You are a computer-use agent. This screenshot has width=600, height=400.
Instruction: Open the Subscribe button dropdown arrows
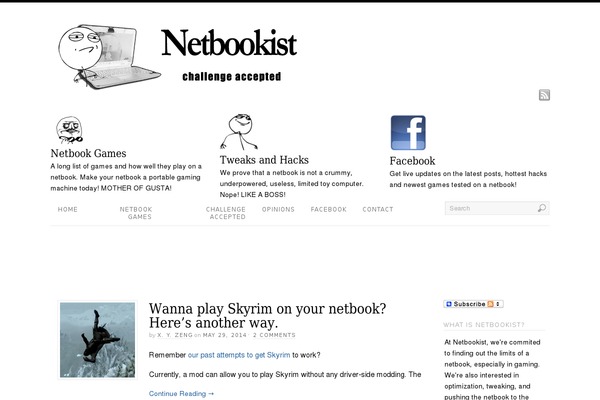click(x=498, y=304)
